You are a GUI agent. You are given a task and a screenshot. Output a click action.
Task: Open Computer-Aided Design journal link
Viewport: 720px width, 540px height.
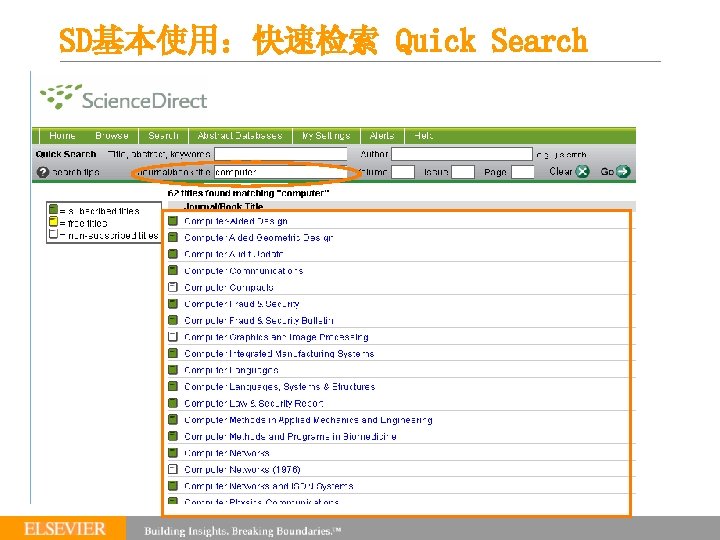pyautogui.click(x=236, y=221)
